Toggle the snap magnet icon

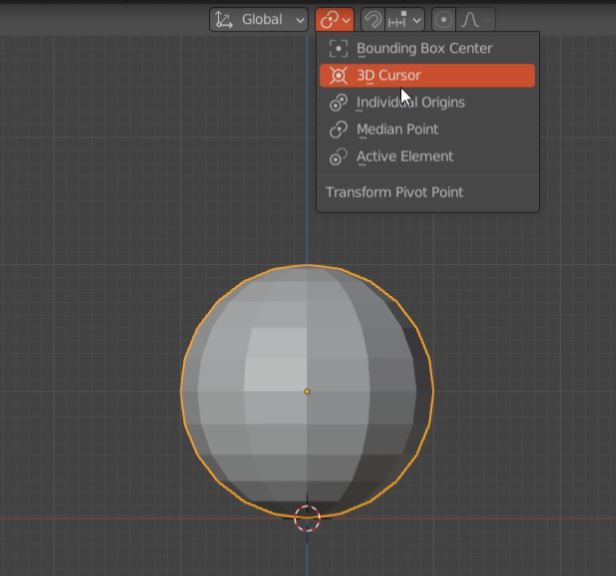372,19
